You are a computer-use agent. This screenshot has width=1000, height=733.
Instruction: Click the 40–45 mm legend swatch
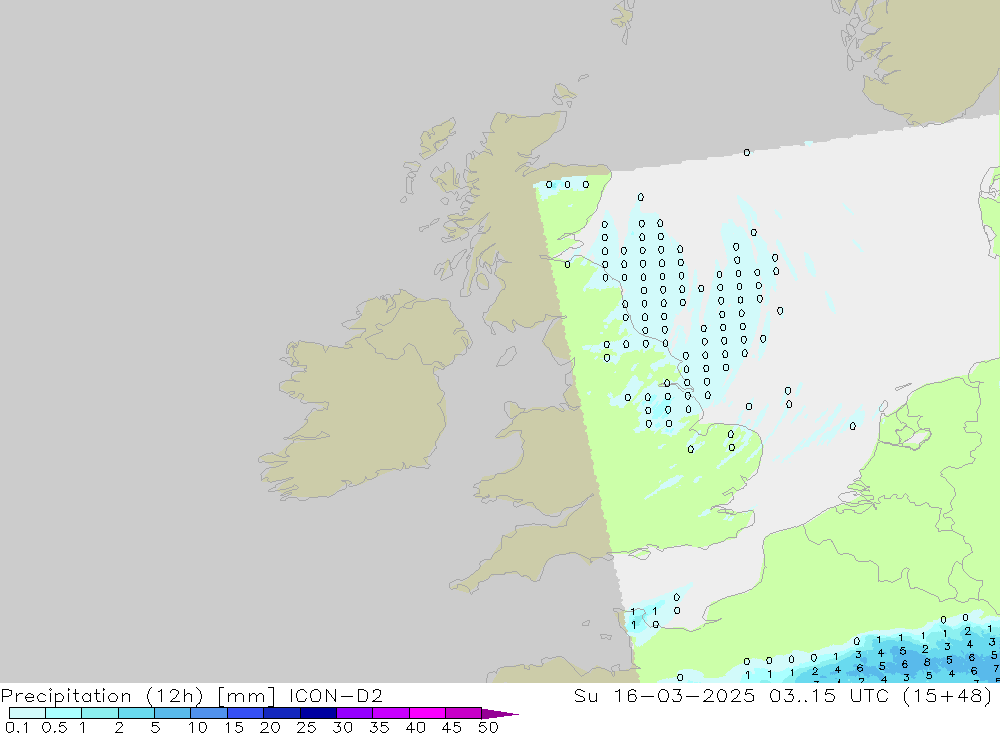coord(427,713)
